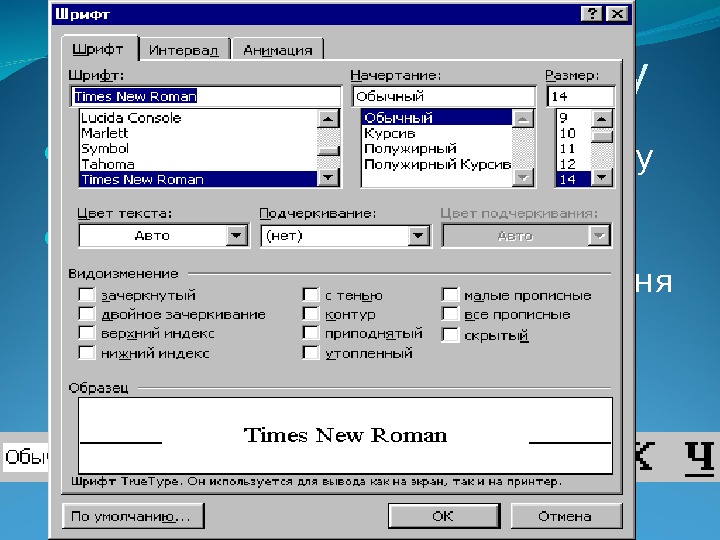Enable контур outline checkbox
Viewport: 720px width, 540px height.
(x=310, y=314)
